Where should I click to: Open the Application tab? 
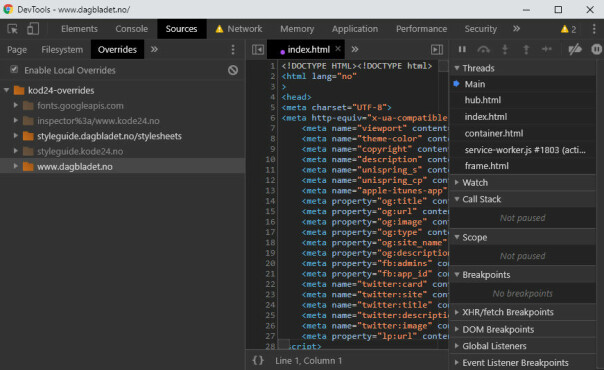[355, 29]
